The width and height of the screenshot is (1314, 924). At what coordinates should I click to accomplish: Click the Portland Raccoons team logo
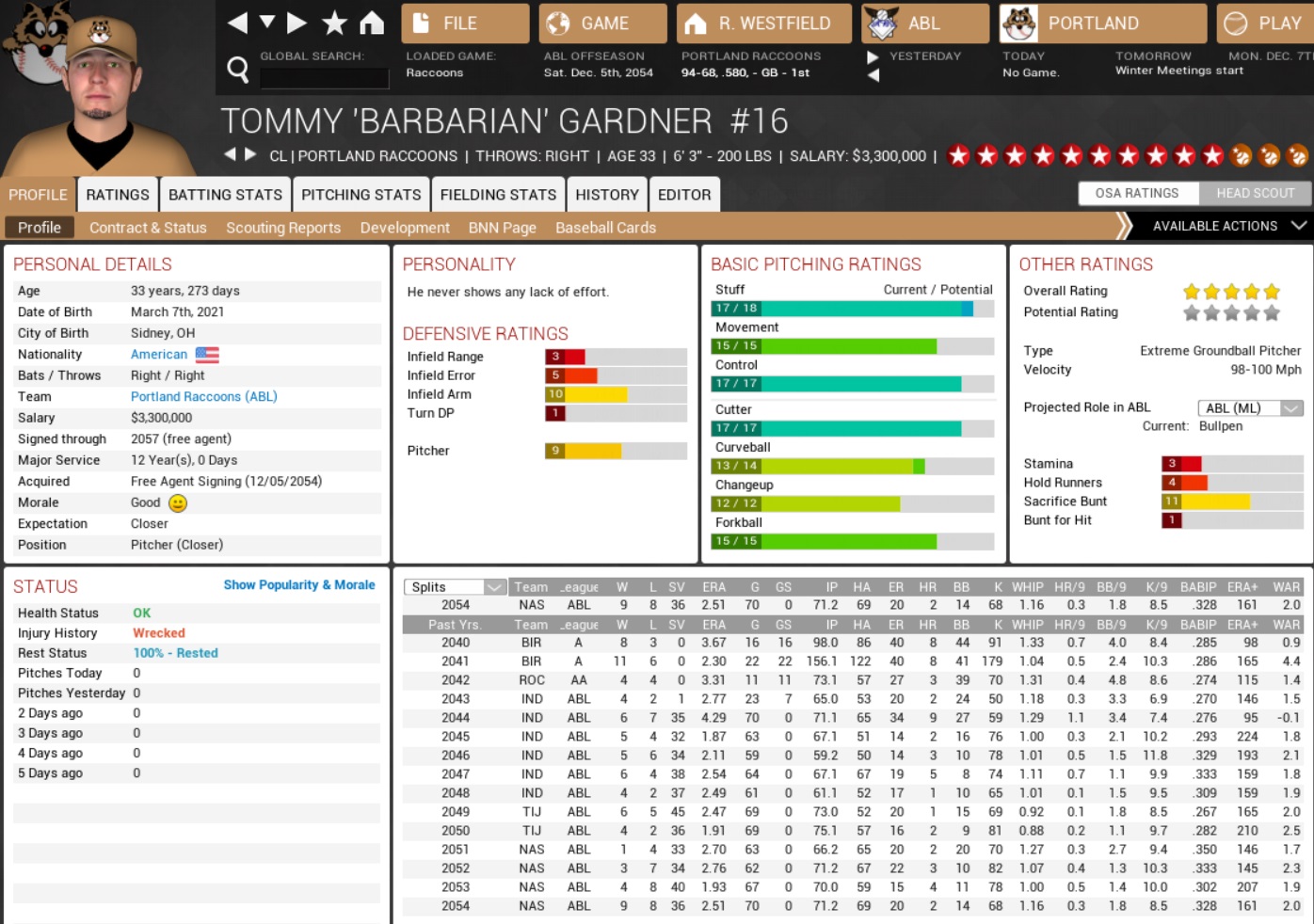(1019, 24)
